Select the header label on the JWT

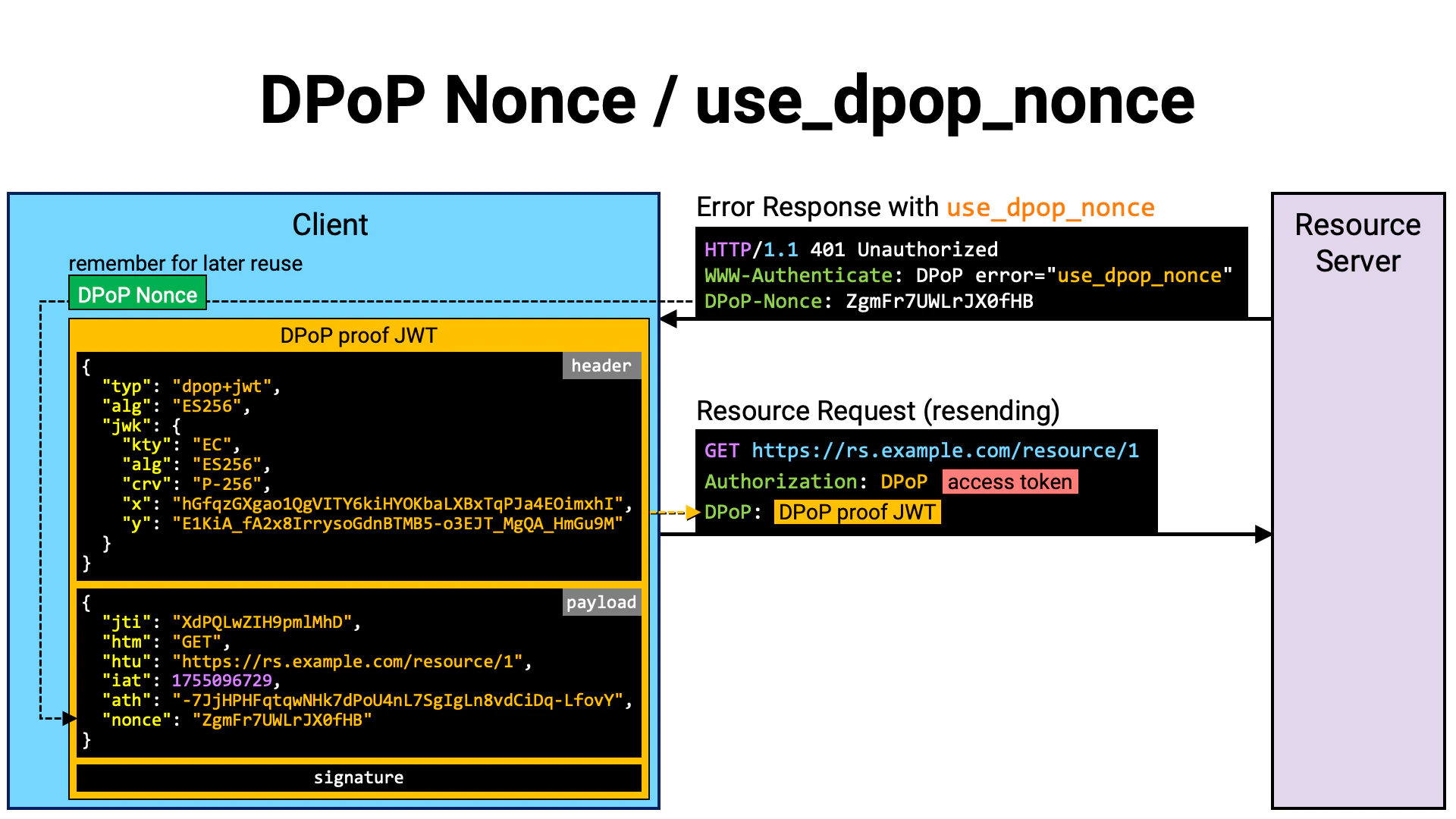pyautogui.click(x=601, y=366)
